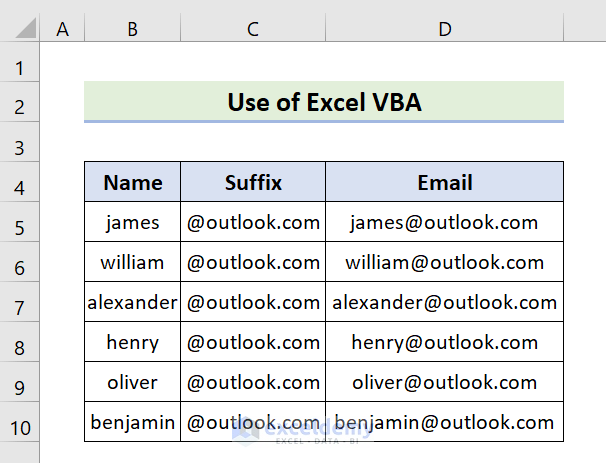
Task: Click the henry@outlook.com email cell
Action: pos(444,342)
